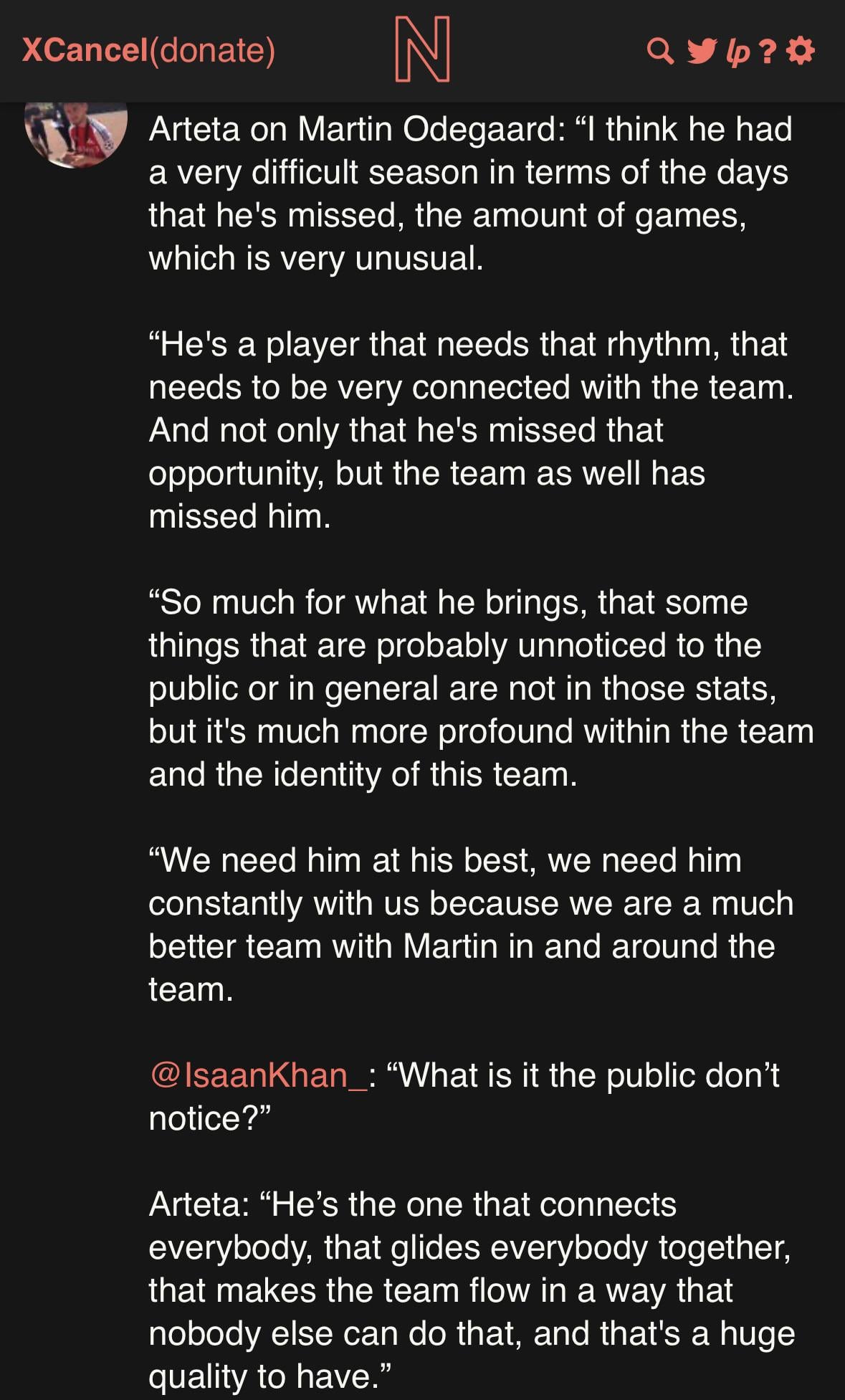Click the 'quality to have.' closing line
The image size is (845, 1400).
(x=270, y=1376)
